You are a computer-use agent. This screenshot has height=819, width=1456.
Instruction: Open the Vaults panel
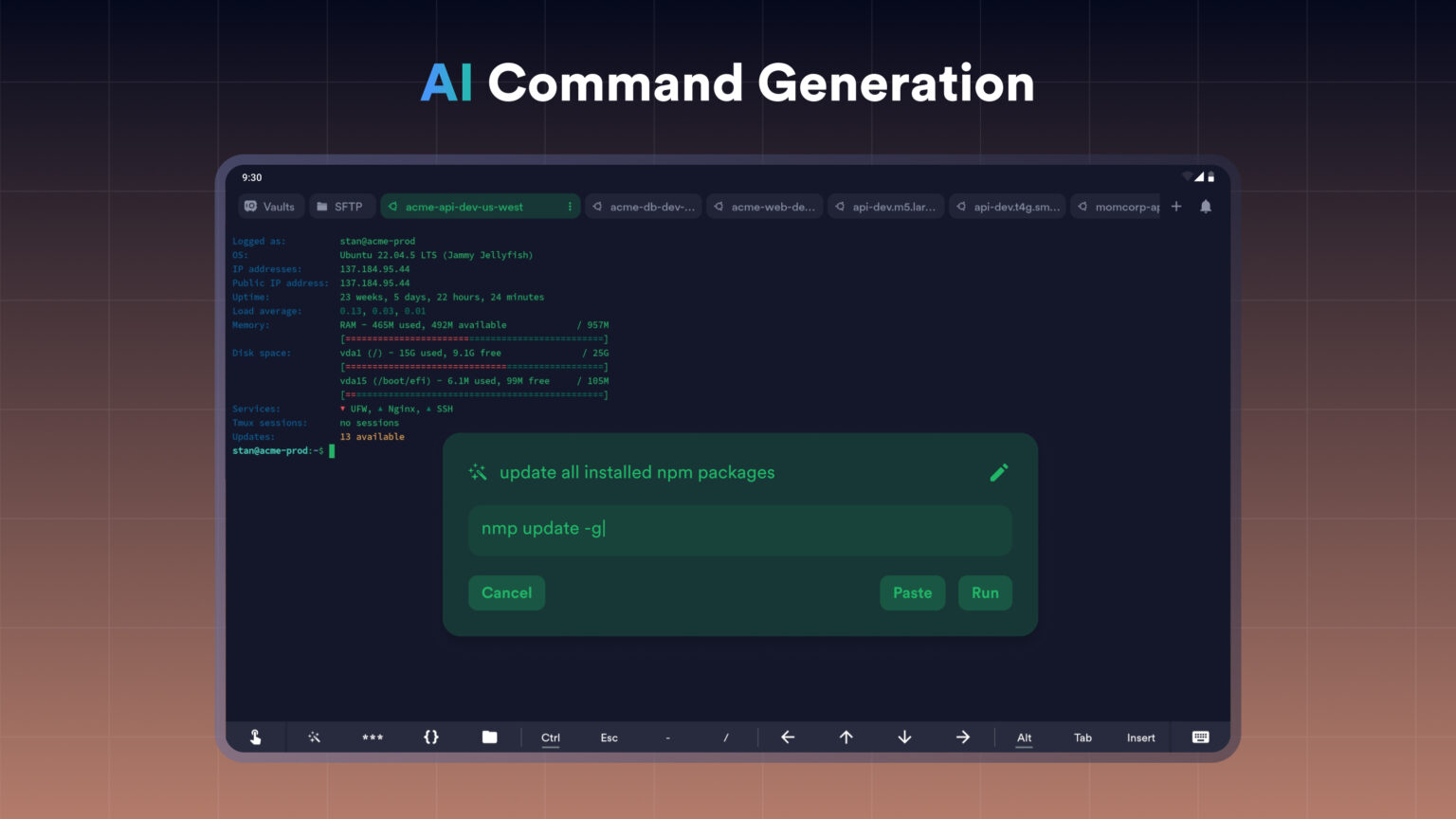coord(270,206)
